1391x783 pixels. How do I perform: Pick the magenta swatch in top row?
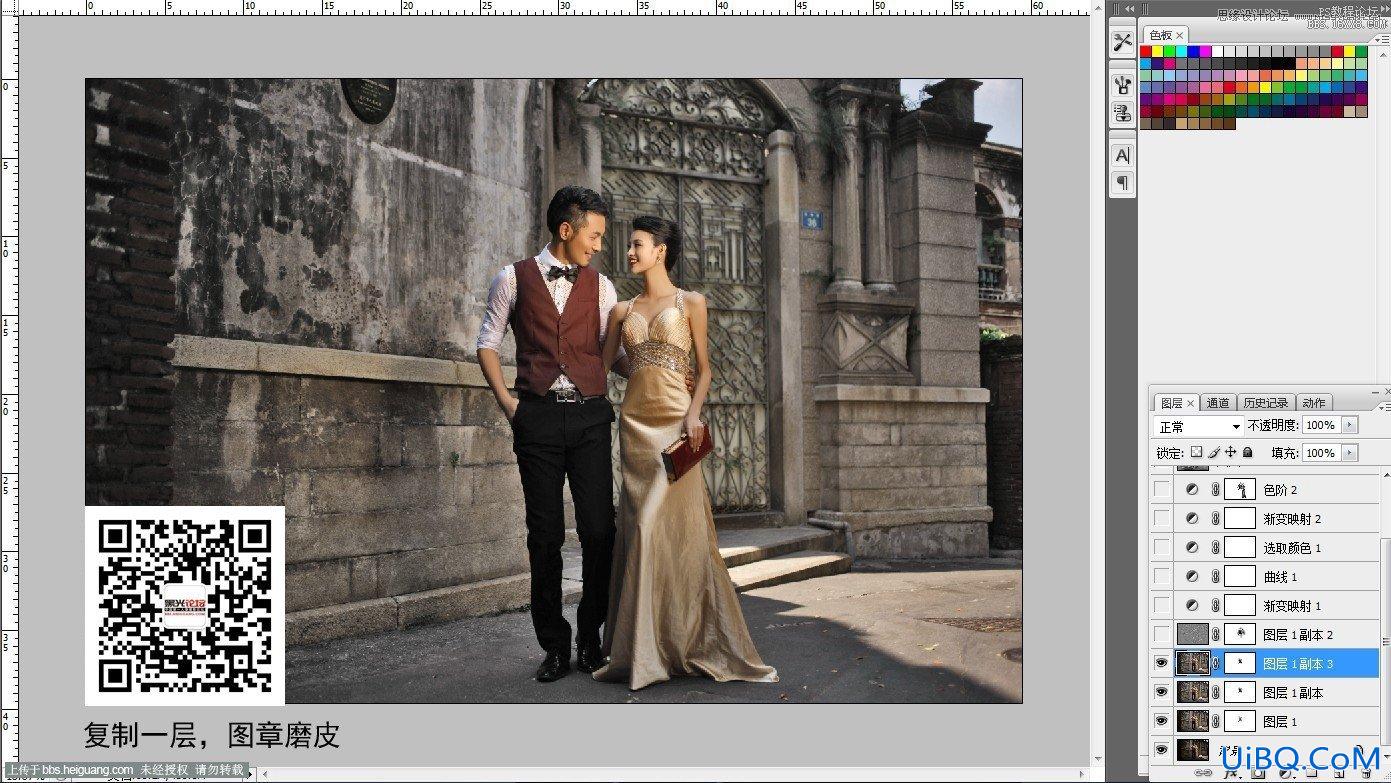[1206, 52]
